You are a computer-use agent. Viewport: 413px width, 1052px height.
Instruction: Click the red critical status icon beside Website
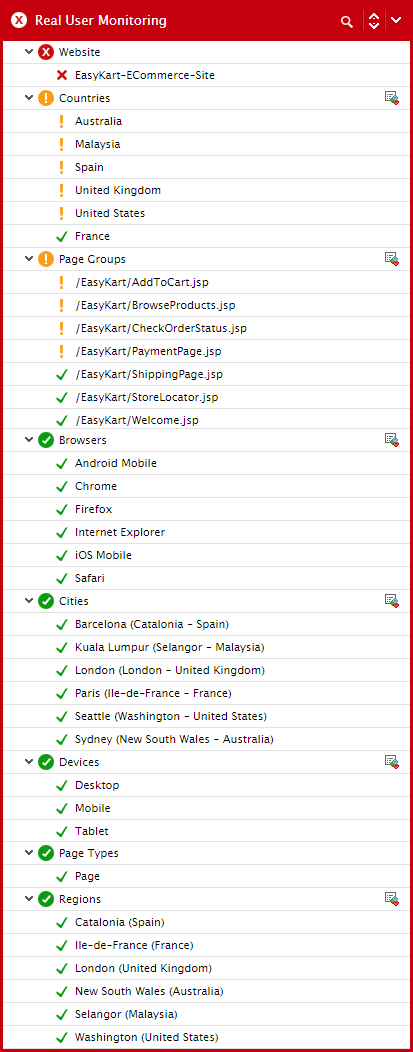point(46,52)
